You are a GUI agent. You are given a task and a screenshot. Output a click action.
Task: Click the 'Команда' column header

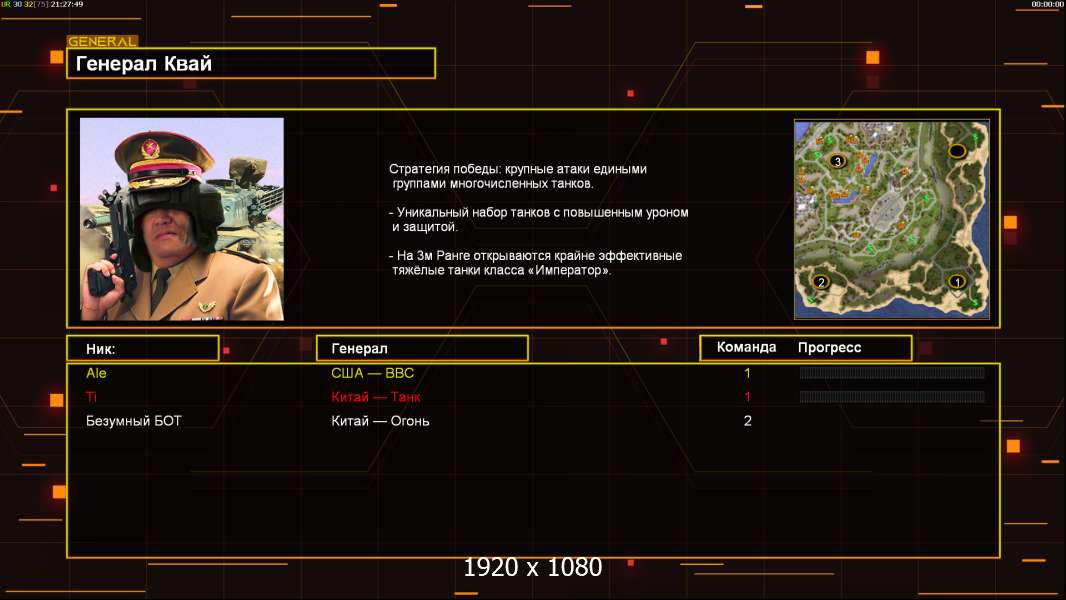coord(746,347)
